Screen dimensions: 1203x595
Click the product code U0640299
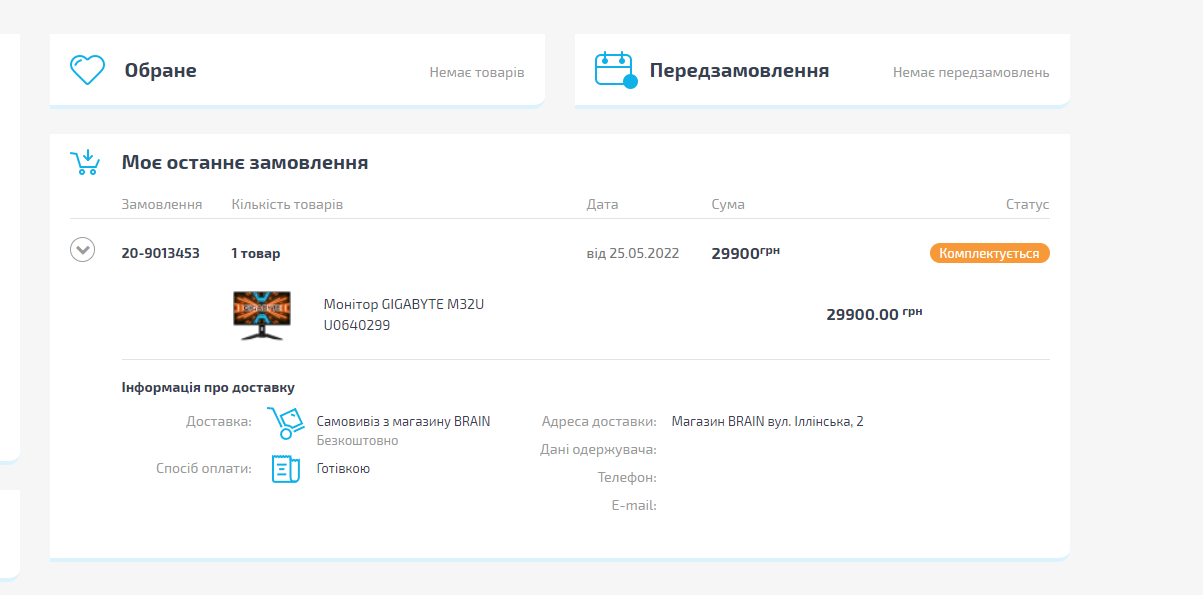coord(356,325)
